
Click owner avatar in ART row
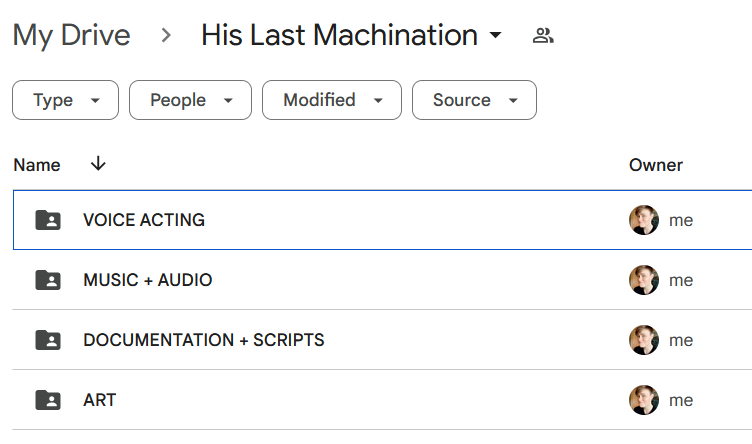644,400
